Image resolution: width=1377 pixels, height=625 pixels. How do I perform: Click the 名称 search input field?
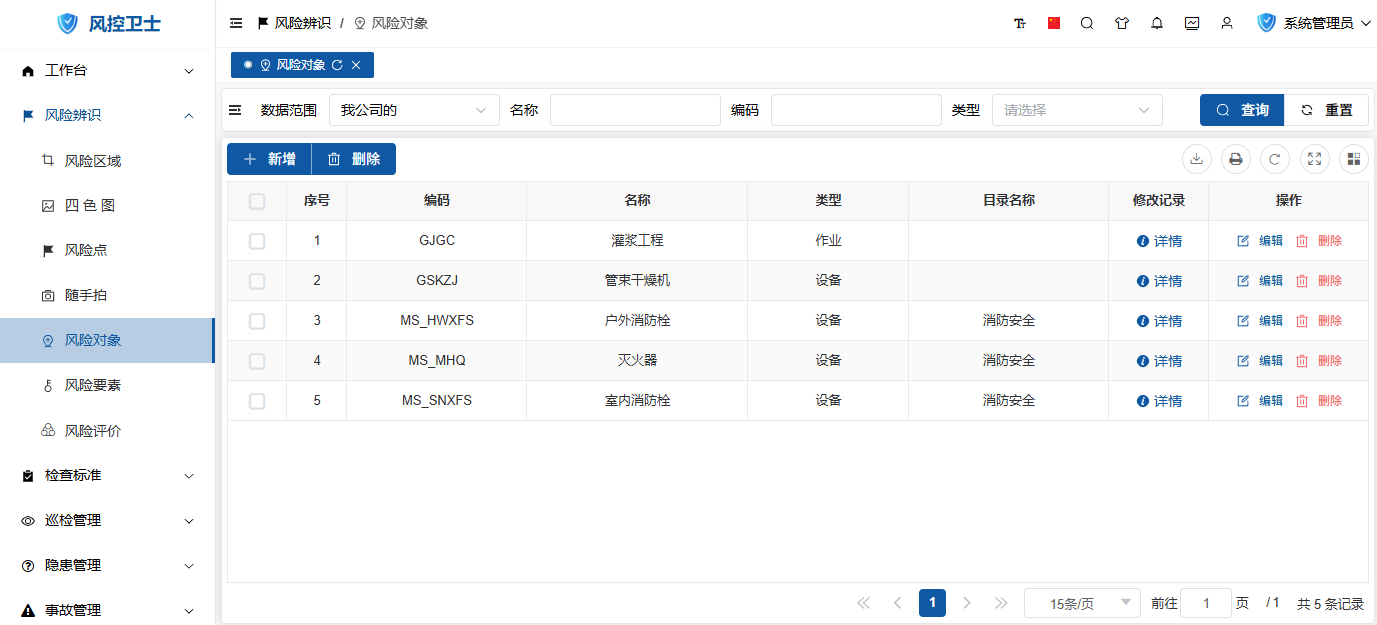[x=635, y=110]
